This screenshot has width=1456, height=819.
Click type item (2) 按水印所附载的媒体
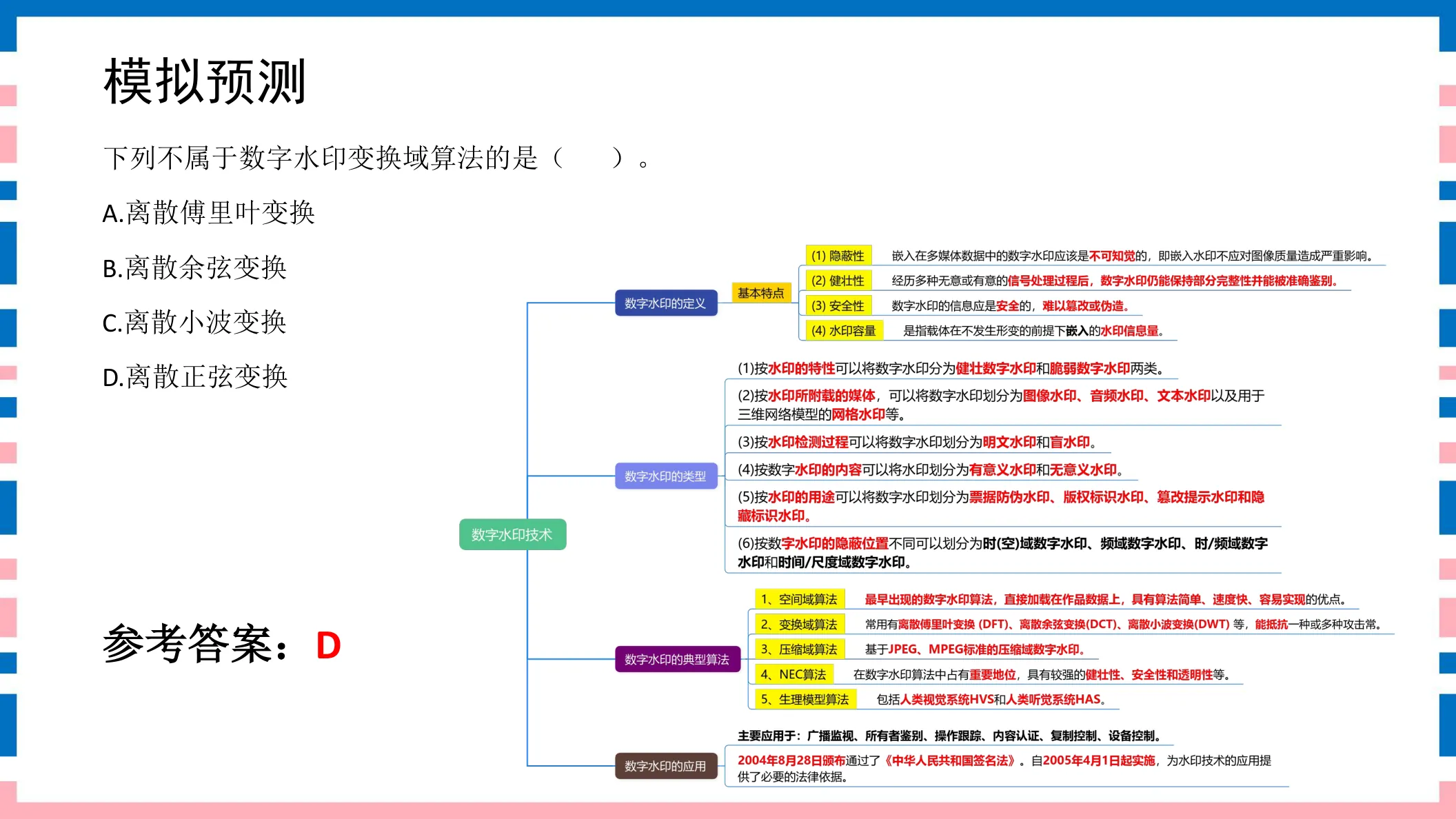1001,405
